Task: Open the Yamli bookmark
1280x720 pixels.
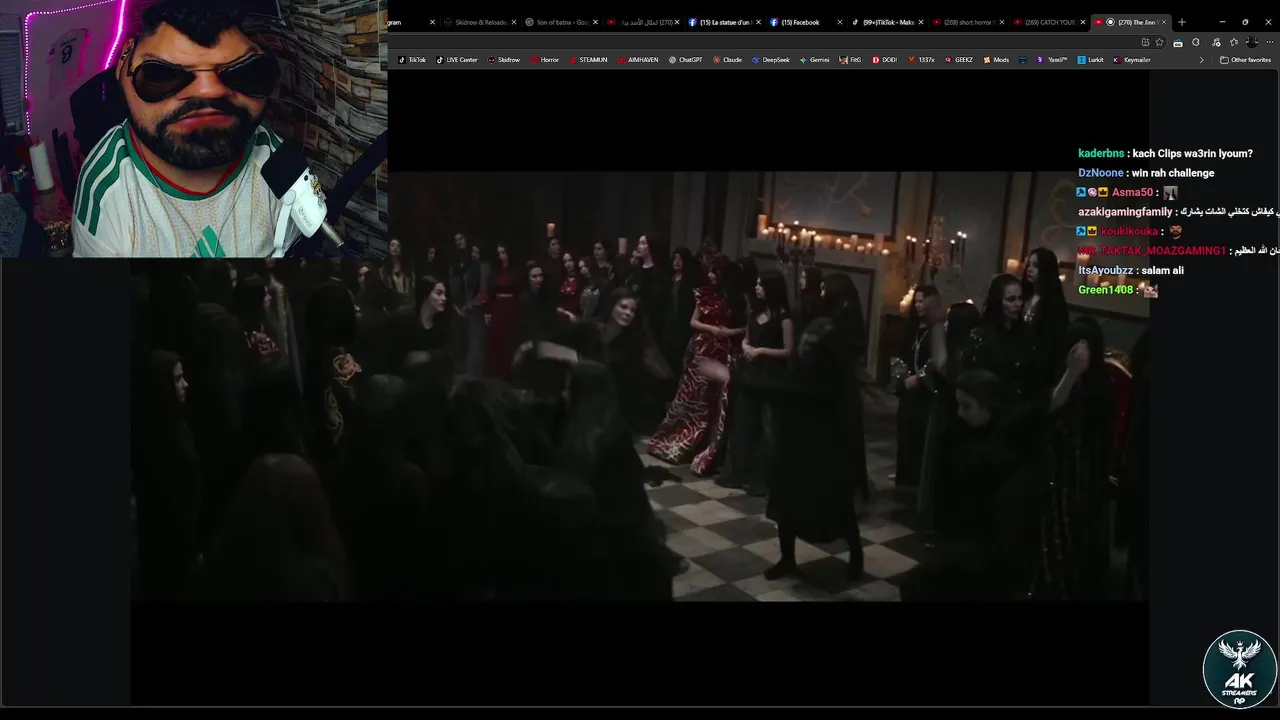Action: click(x=1052, y=60)
